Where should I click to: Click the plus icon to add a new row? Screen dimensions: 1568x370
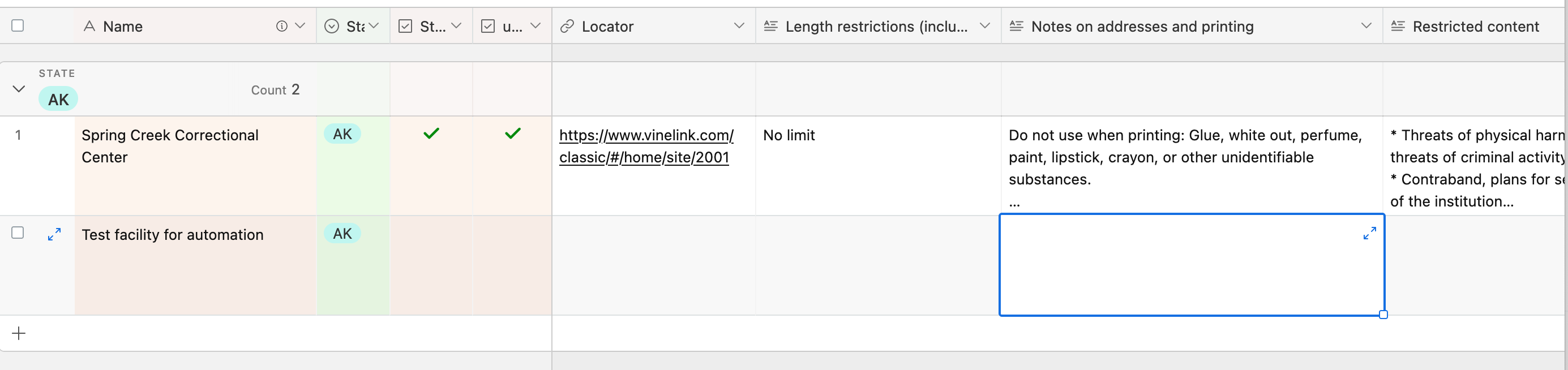coord(19,333)
